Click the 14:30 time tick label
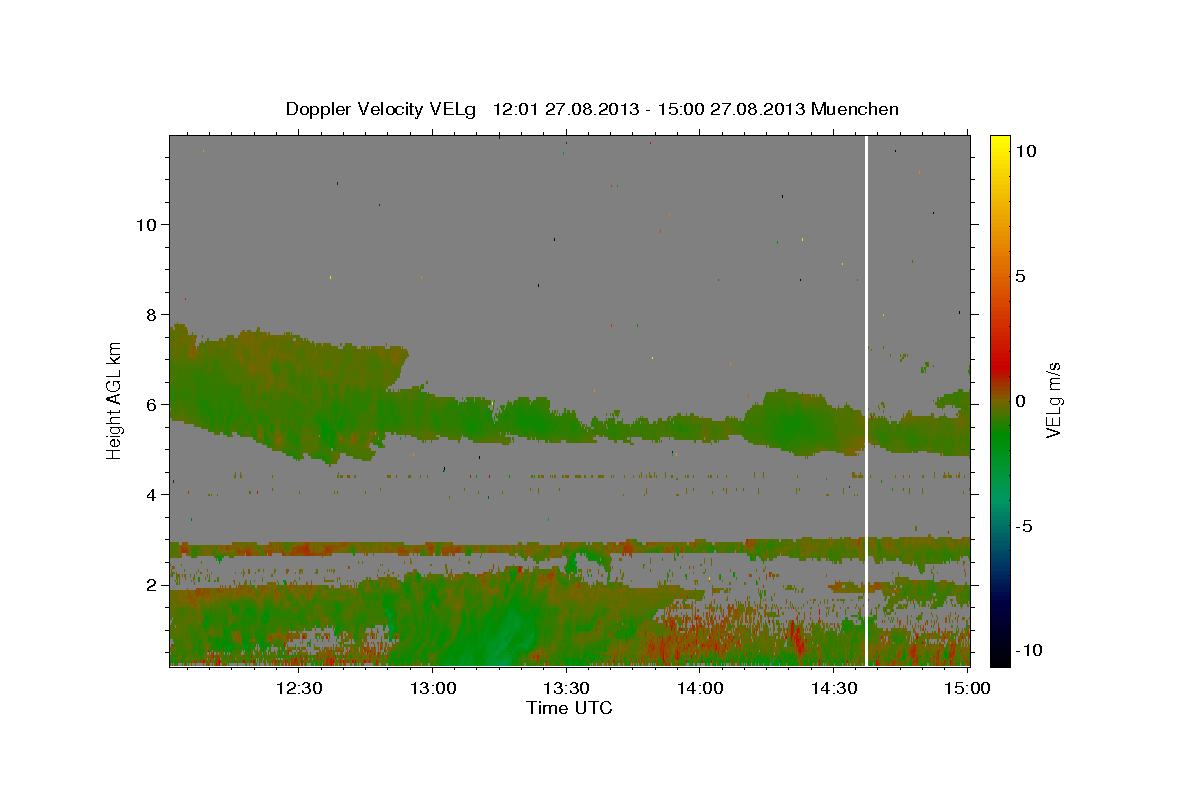The width and height of the screenshot is (1200, 800). 834,688
